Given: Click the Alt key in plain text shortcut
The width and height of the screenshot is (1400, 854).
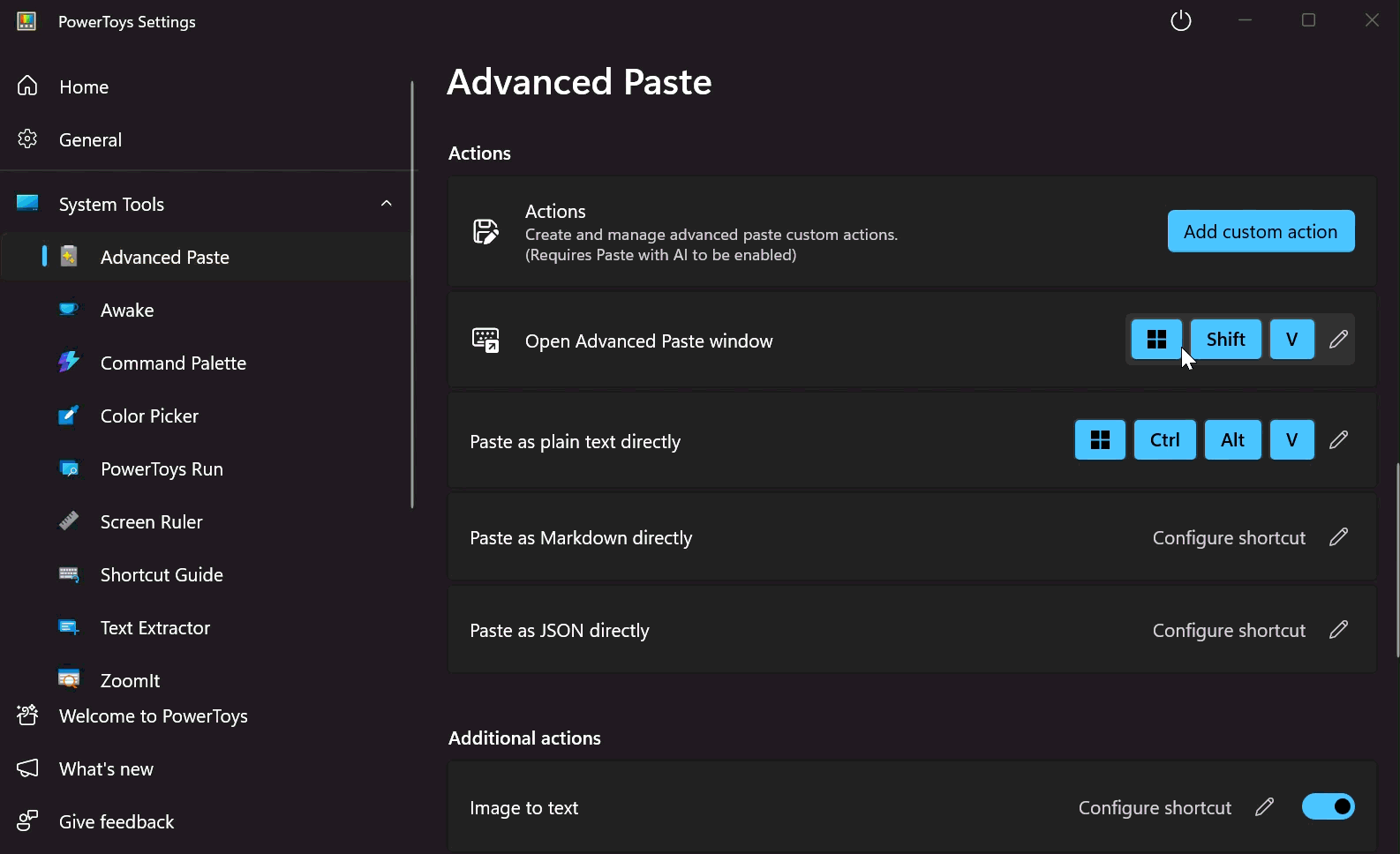Looking at the screenshot, I should (1233, 439).
